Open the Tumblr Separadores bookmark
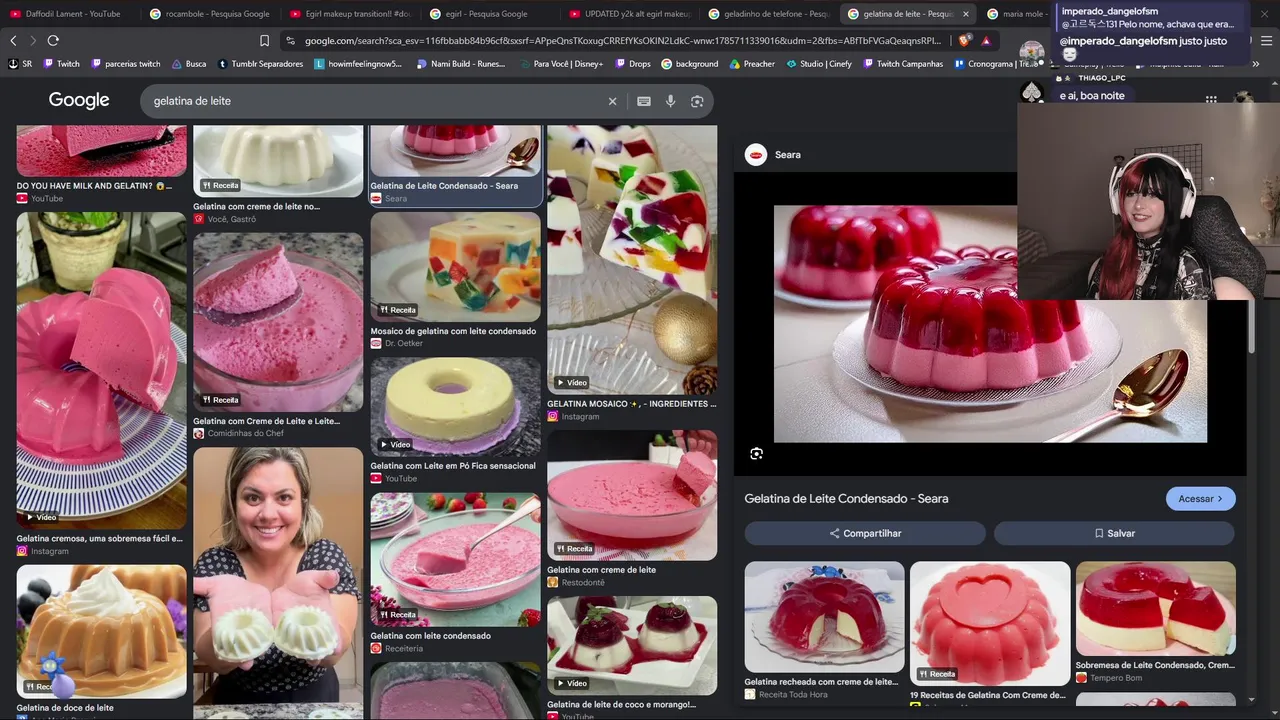1280x720 pixels. 260,63
